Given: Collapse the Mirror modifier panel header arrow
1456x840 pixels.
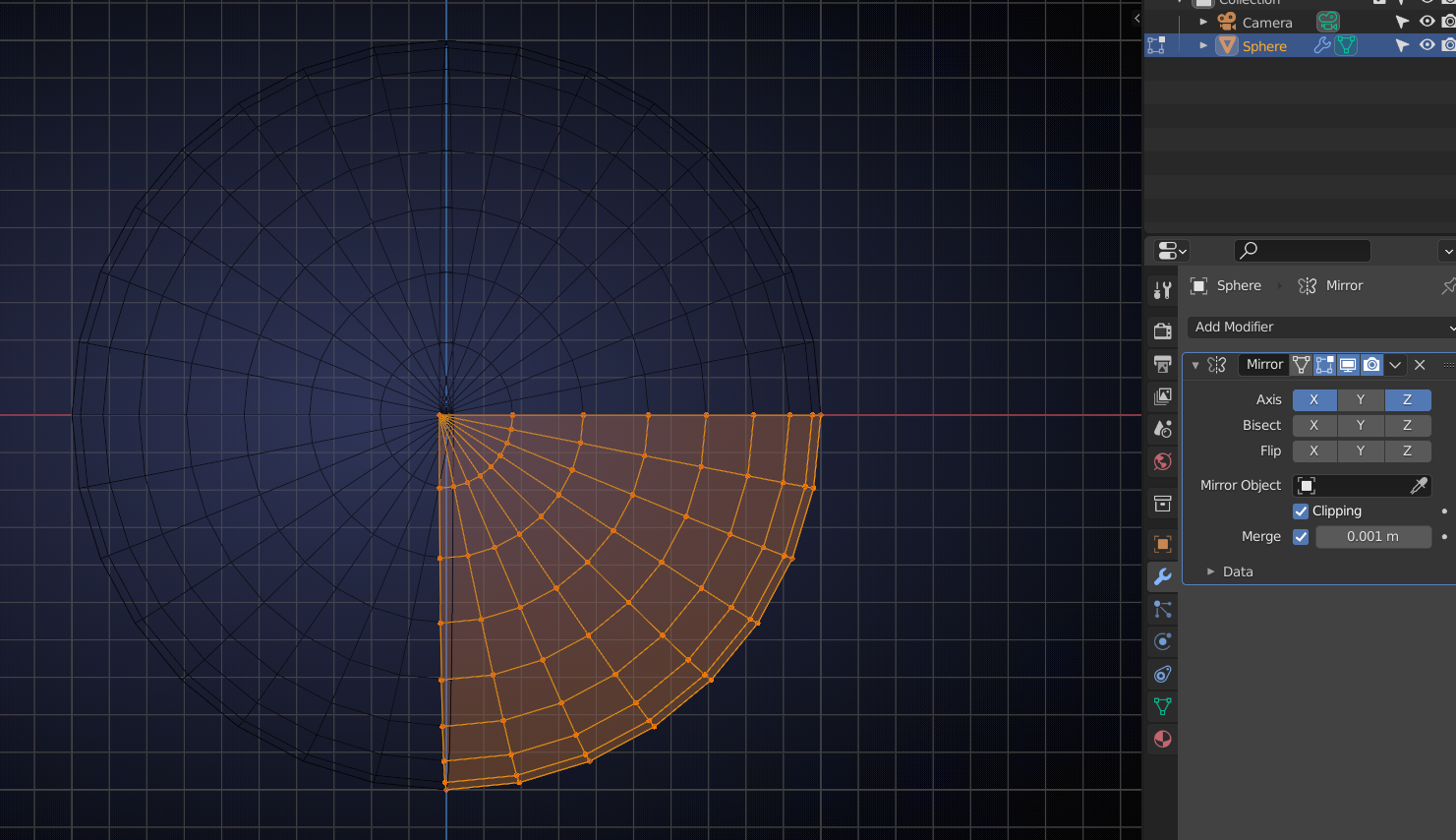Looking at the screenshot, I should point(1194,364).
